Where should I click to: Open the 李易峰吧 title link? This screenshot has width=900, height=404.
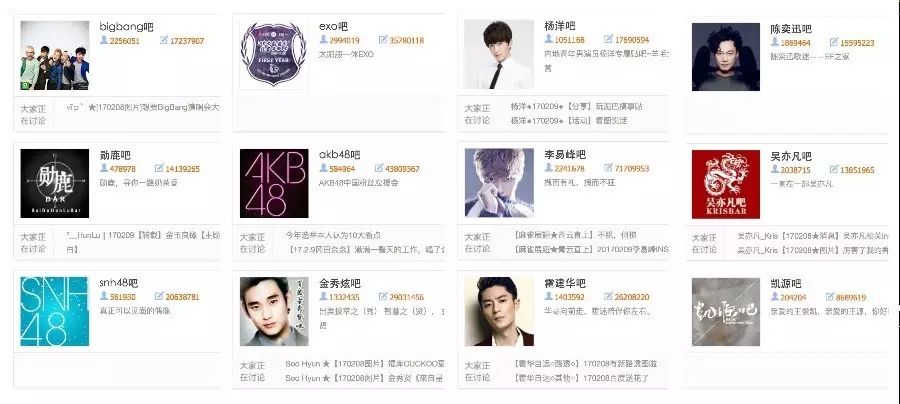tap(565, 154)
